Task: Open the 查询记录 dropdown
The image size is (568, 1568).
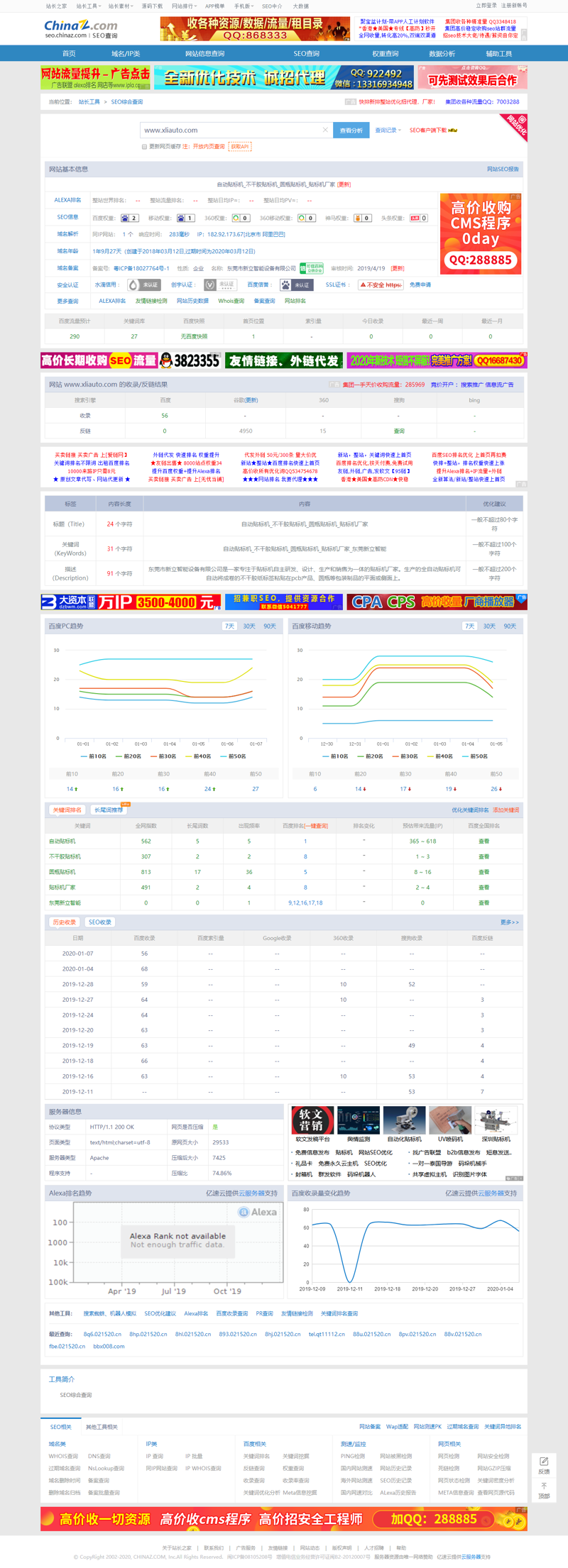Action: tap(388, 131)
